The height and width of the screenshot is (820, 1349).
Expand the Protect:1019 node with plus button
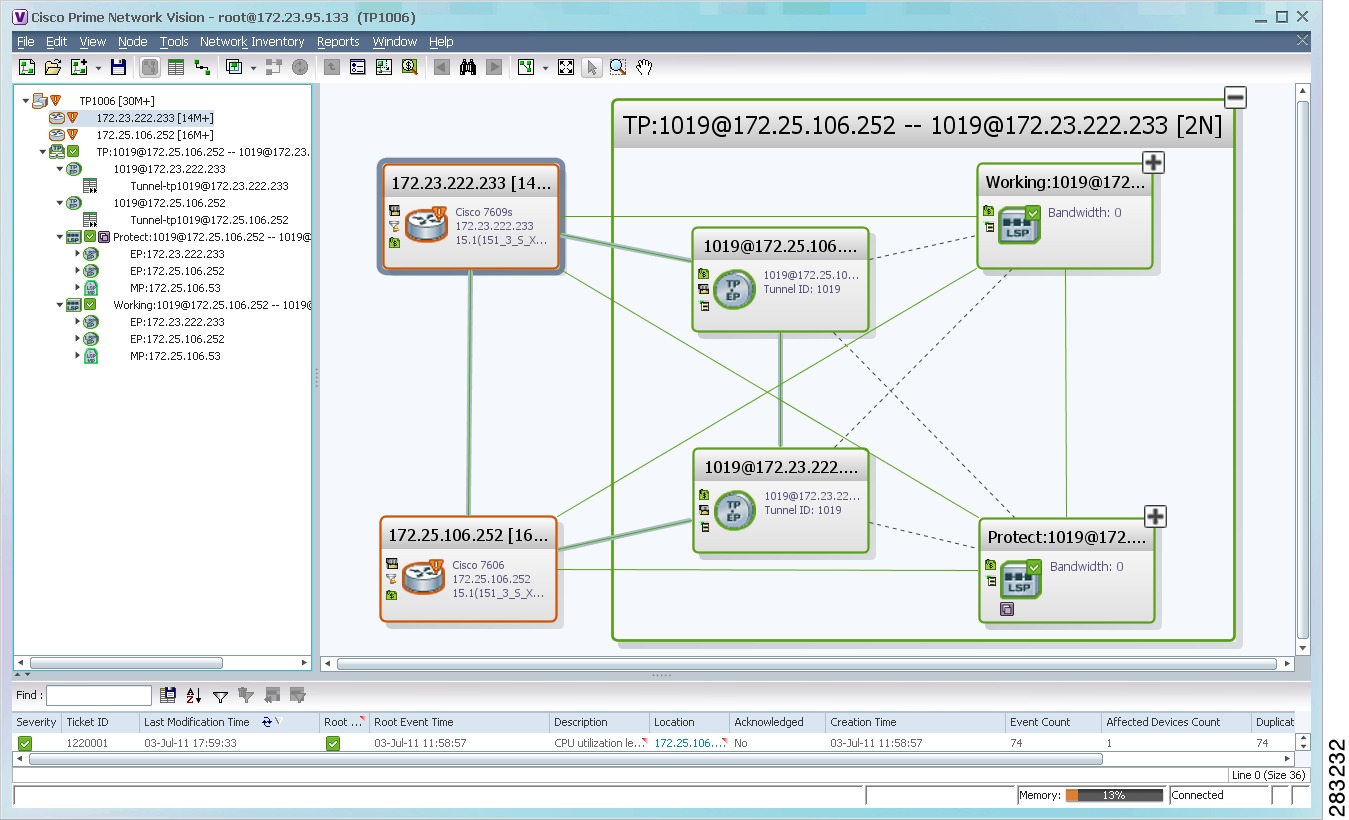[1155, 516]
